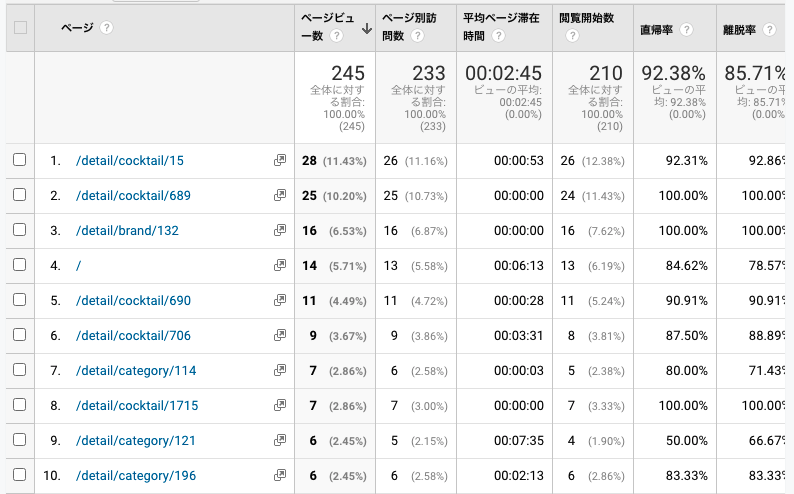Image resolution: width=794 pixels, height=494 pixels.
Task: Open /detail/cocktail/15 in new window icon
Action: click(280, 160)
